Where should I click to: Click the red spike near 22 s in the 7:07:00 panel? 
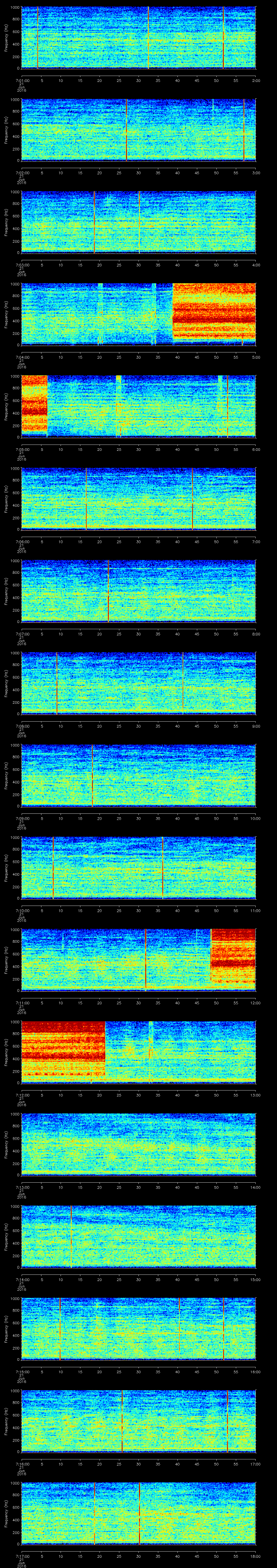coord(108,591)
